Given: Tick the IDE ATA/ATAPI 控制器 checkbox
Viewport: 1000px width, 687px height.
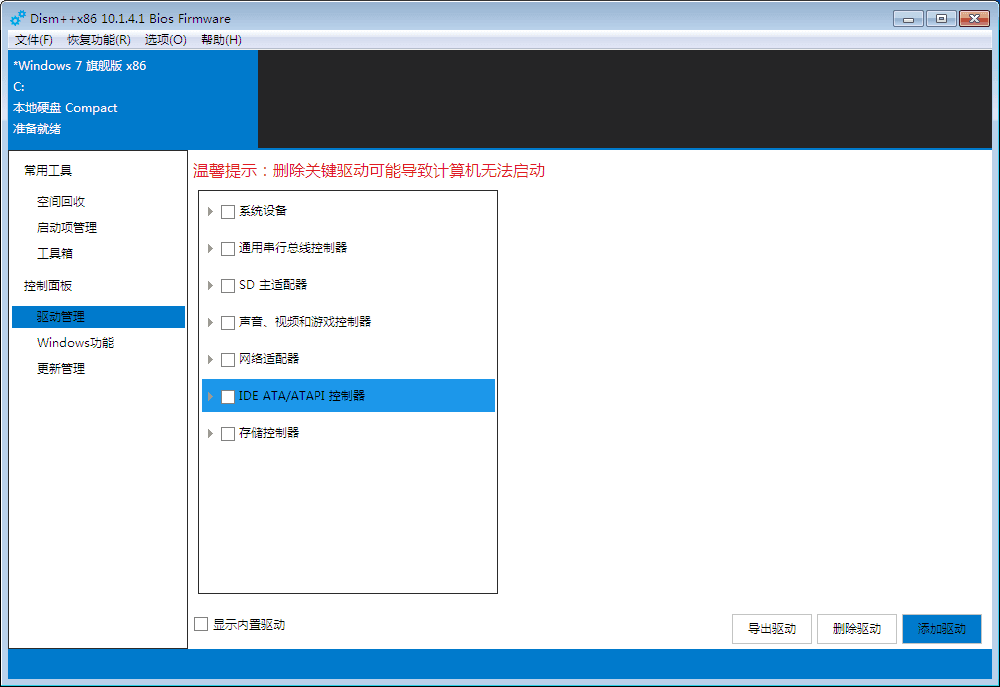Looking at the screenshot, I should coord(228,396).
